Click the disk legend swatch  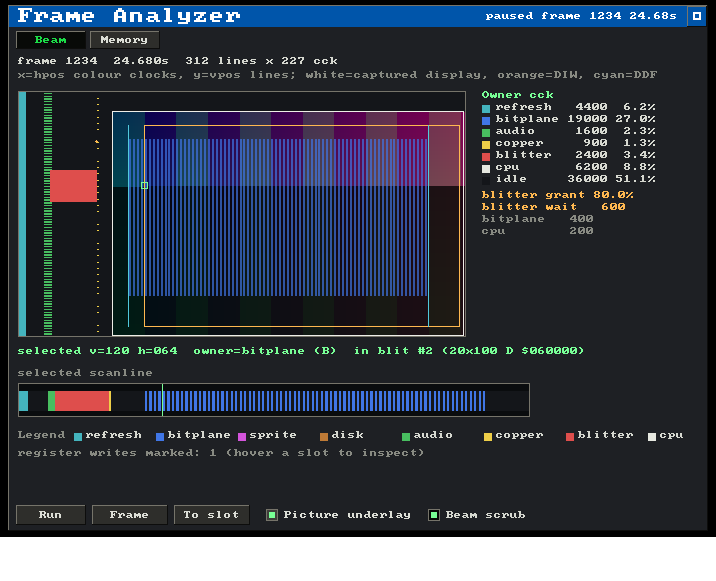tap(324, 437)
